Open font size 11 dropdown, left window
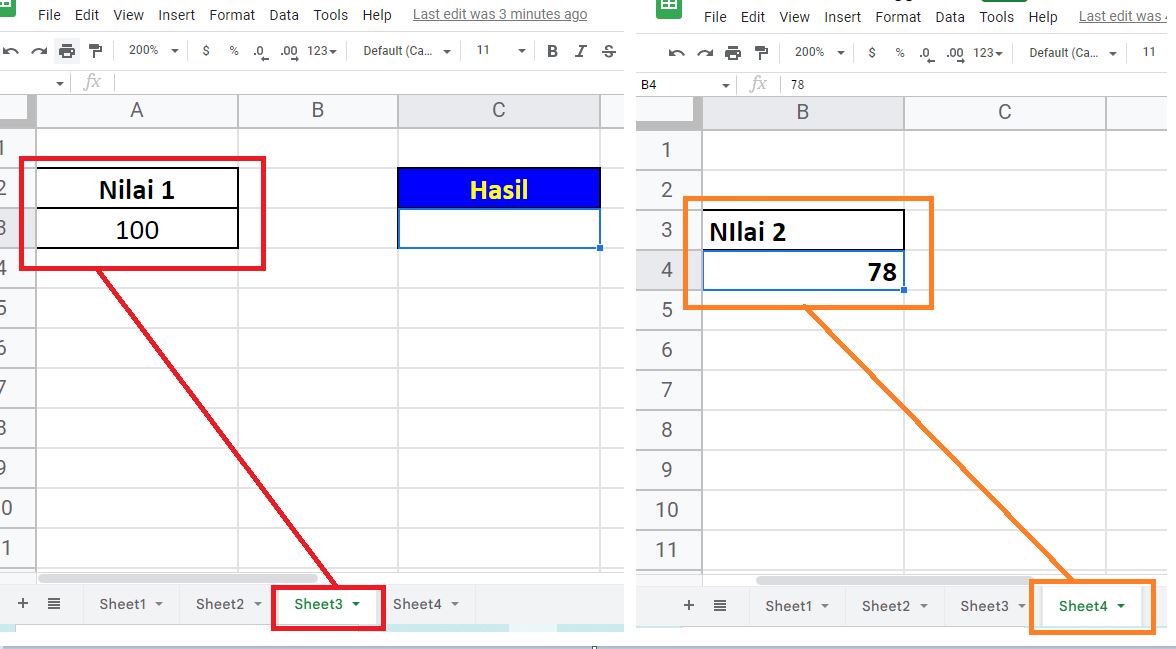This screenshot has width=1176, height=649. pos(500,50)
